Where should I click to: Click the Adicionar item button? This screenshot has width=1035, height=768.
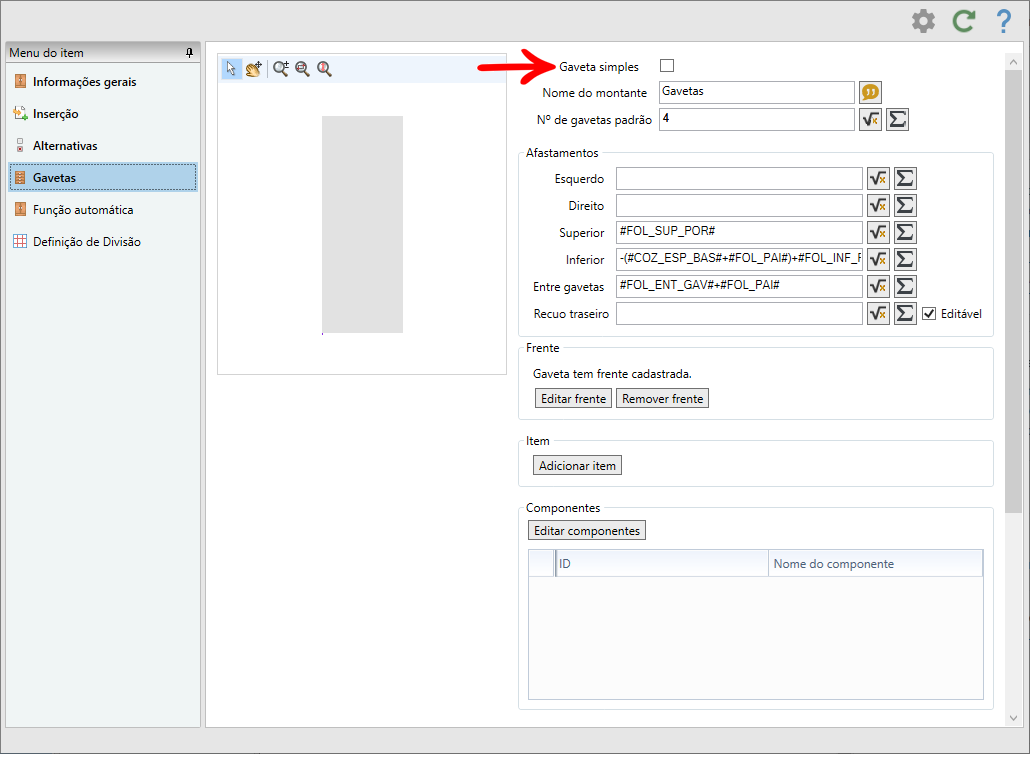[x=578, y=466]
